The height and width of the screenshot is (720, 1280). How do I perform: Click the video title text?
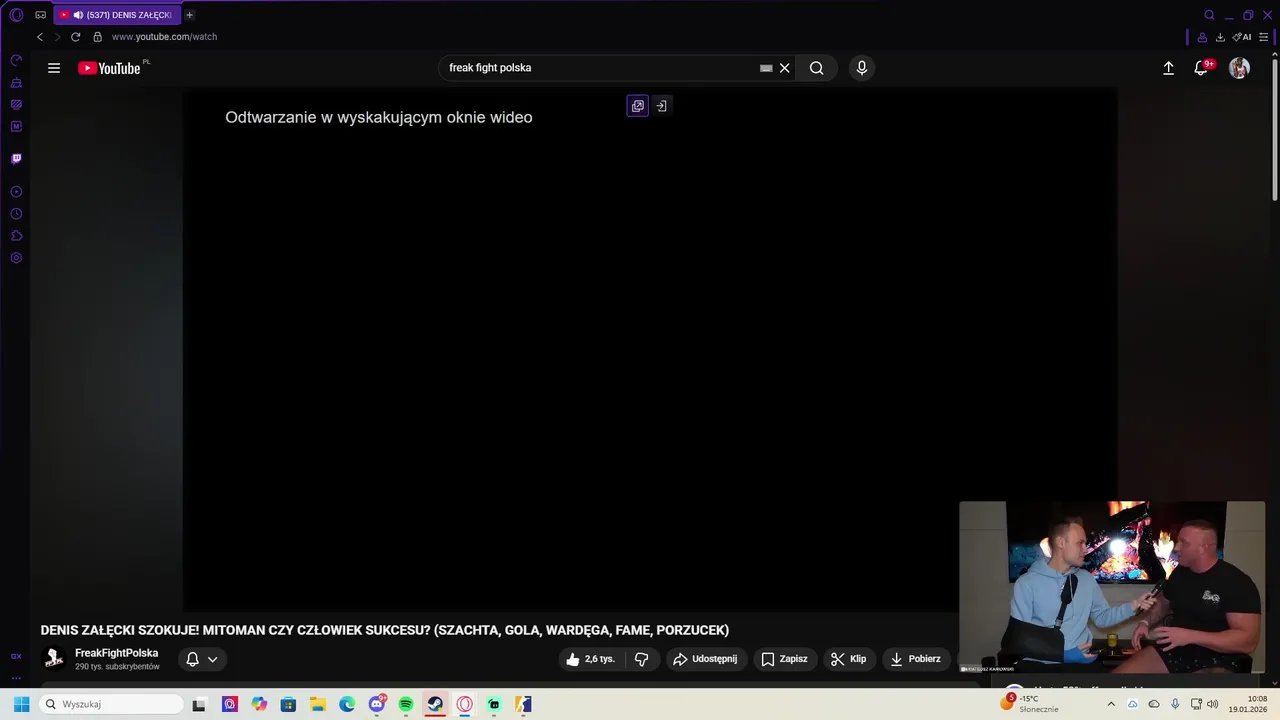(385, 630)
